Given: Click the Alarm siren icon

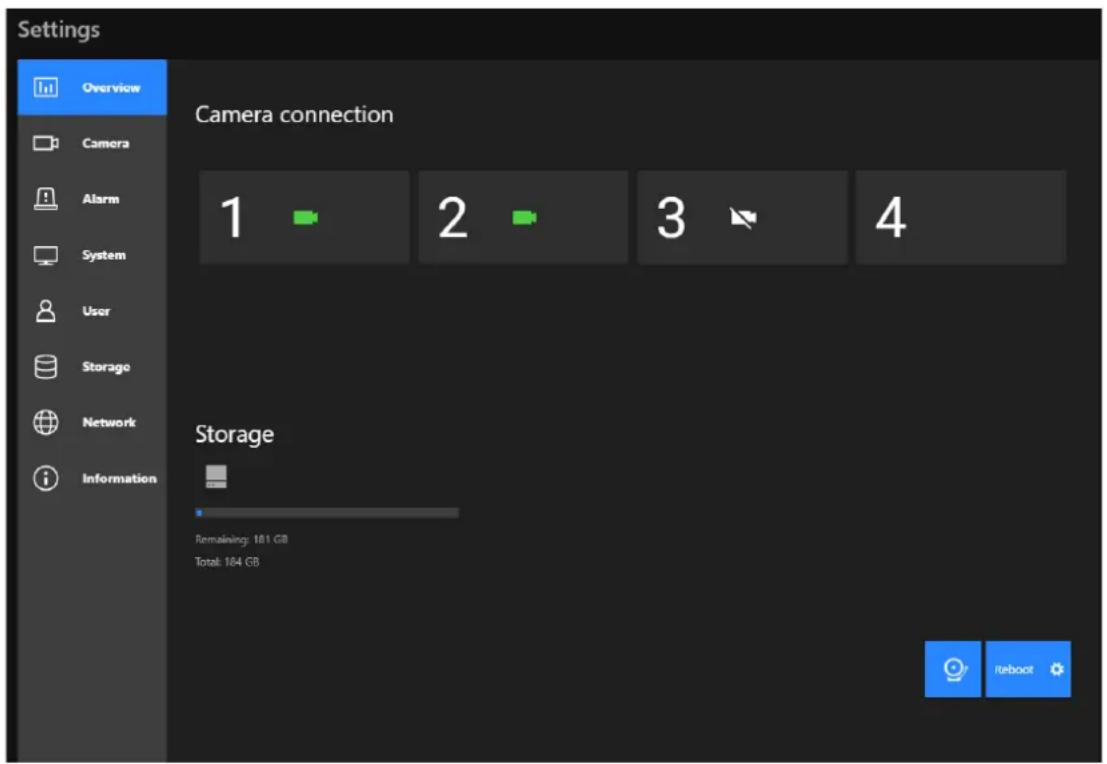Looking at the screenshot, I should tap(46, 199).
